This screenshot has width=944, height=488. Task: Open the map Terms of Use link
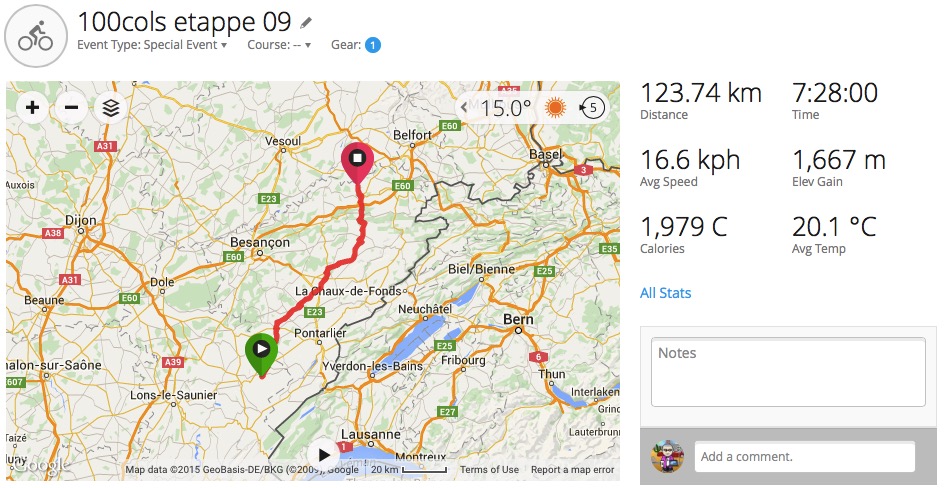coord(489,470)
